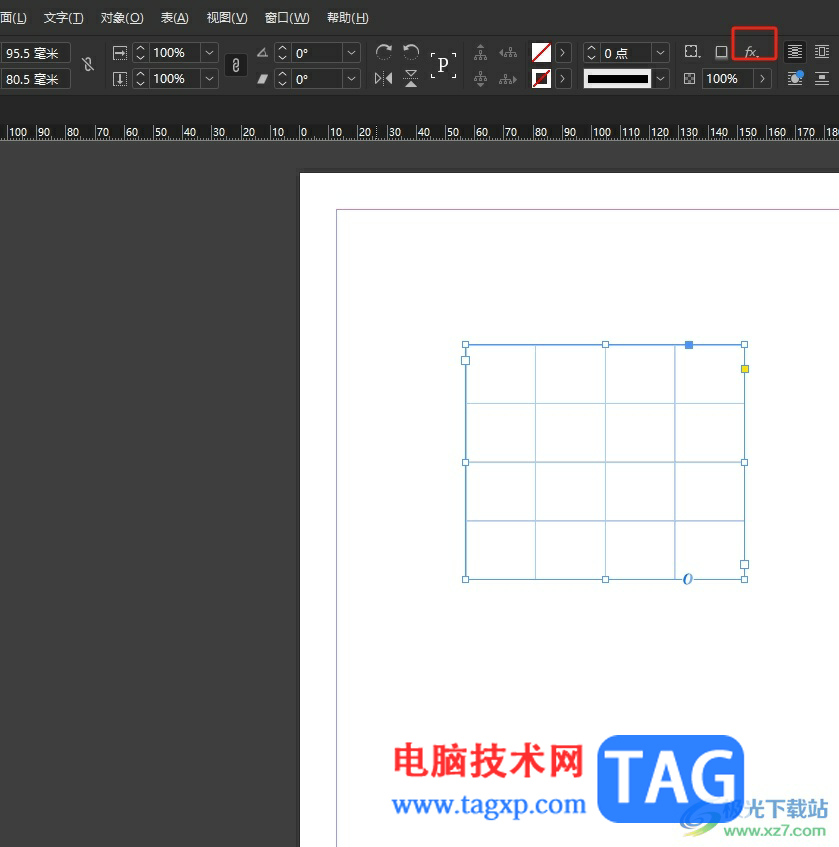Flip the selection horizontally
This screenshot has width=839, height=847.
[384, 78]
